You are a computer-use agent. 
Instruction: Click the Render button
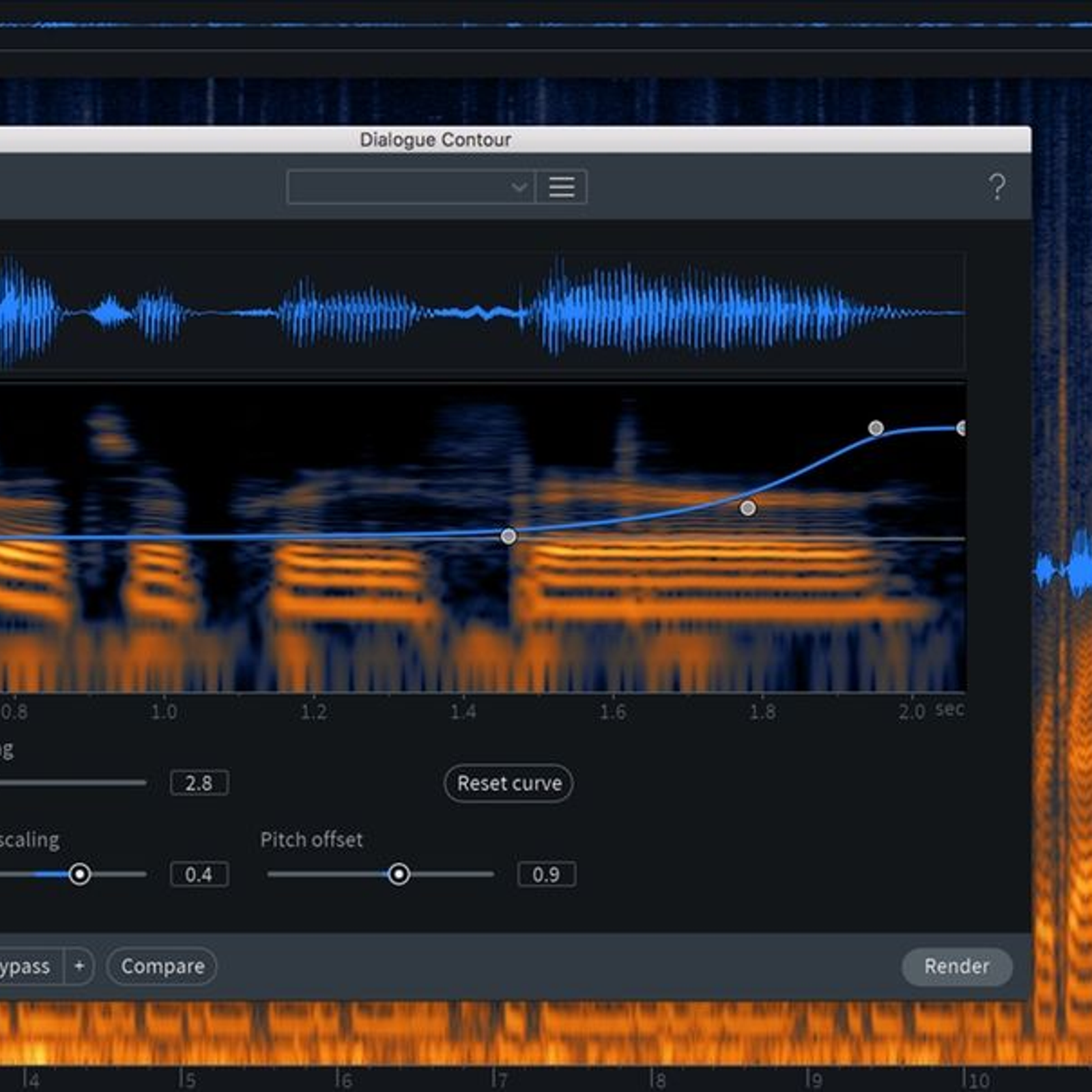956,966
